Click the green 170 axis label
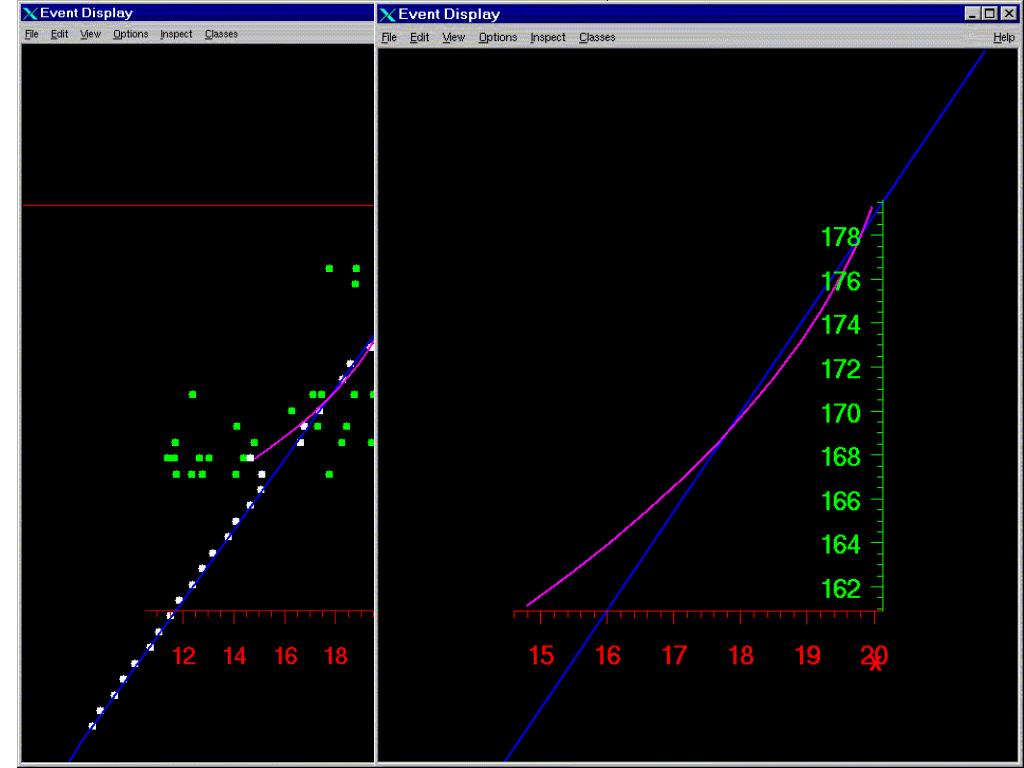The image size is (1024, 768). click(840, 412)
